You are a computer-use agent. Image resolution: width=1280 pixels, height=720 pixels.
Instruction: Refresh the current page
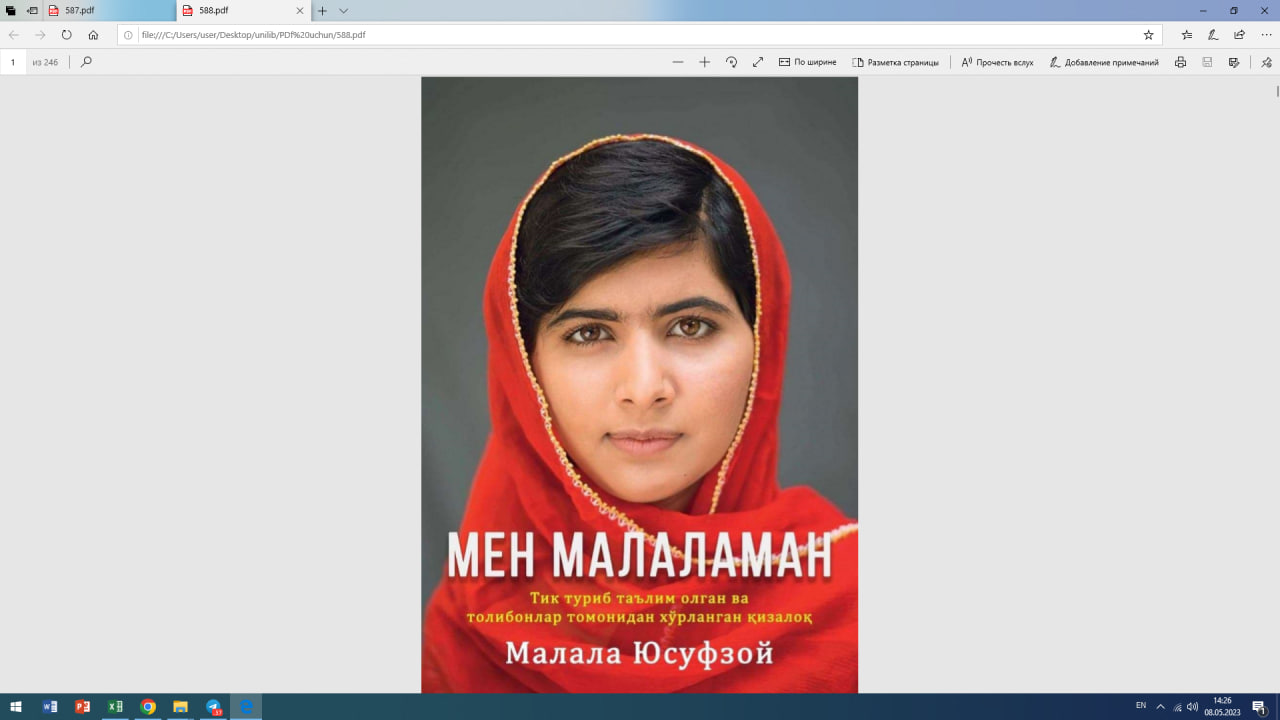[x=66, y=33]
